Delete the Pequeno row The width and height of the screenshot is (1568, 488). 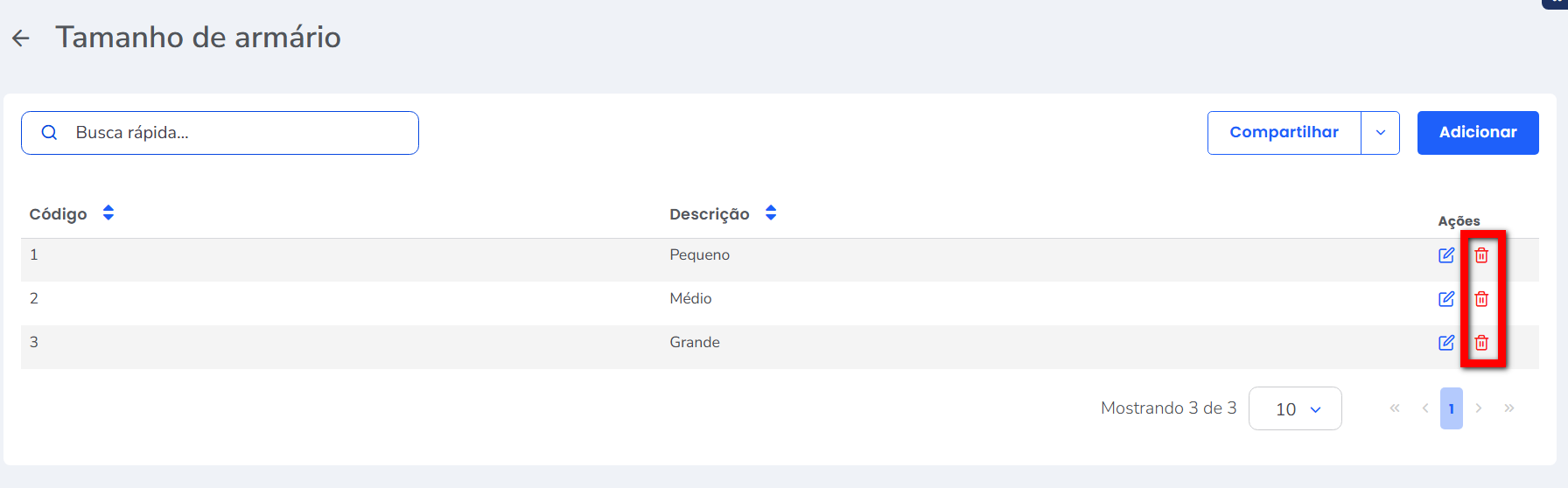[x=1481, y=255]
